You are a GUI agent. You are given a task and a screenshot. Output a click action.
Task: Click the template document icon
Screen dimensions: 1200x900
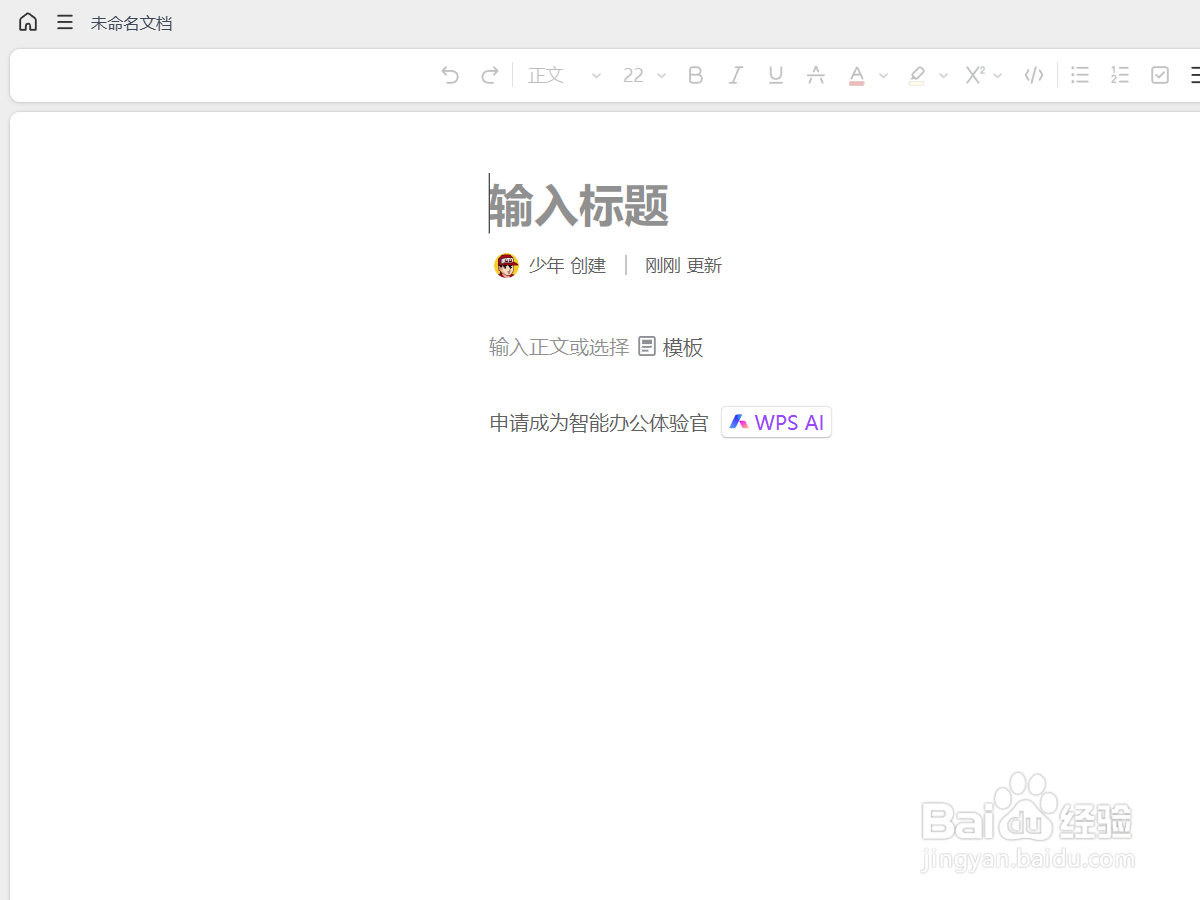coord(647,346)
